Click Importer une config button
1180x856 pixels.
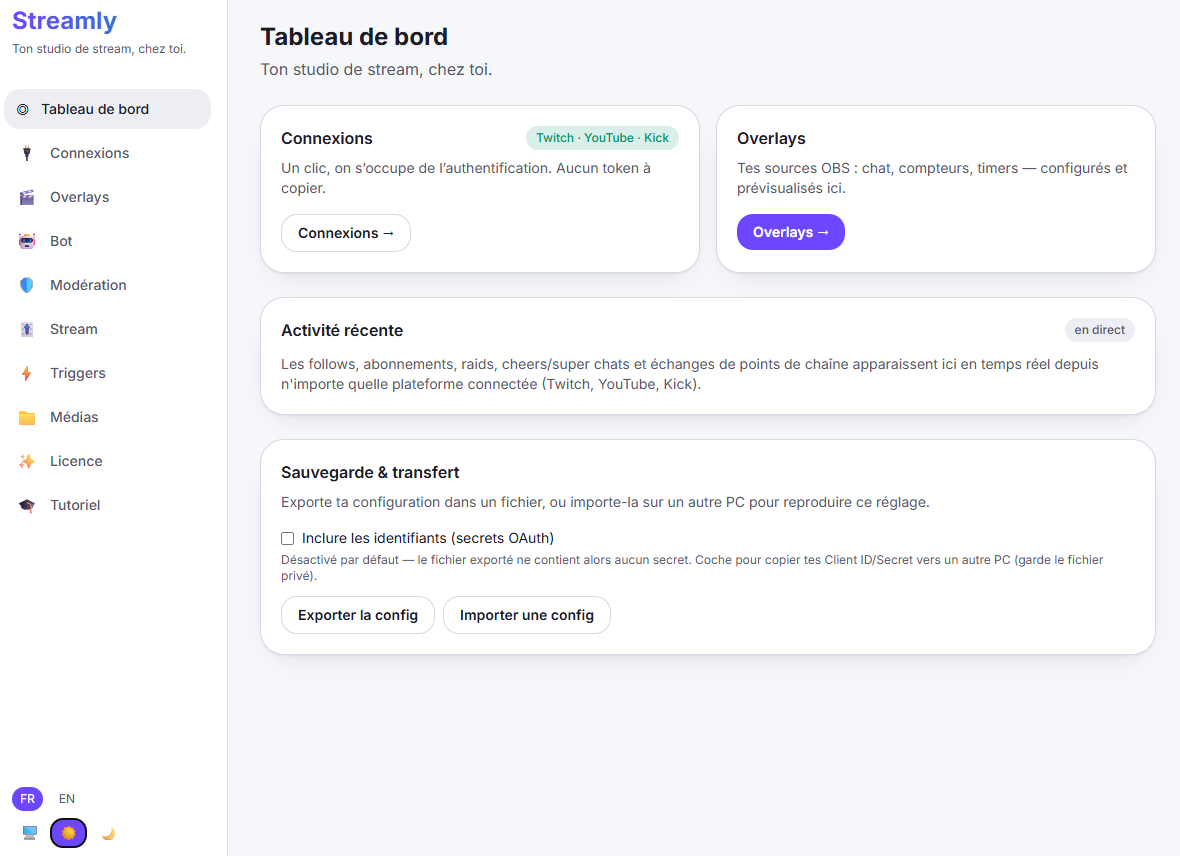(x=527, y=615)
